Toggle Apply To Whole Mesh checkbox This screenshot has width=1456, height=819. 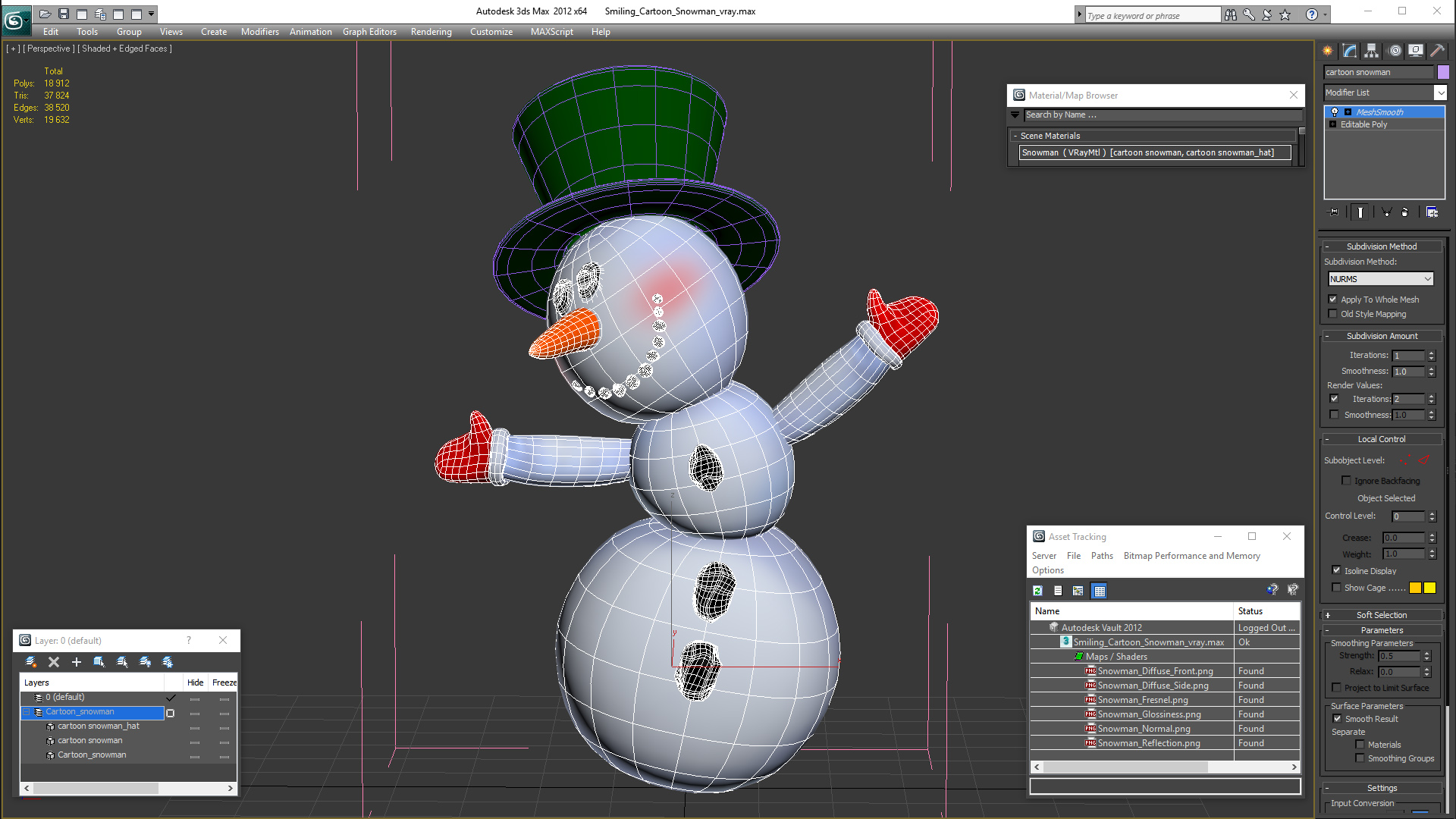1333,300
